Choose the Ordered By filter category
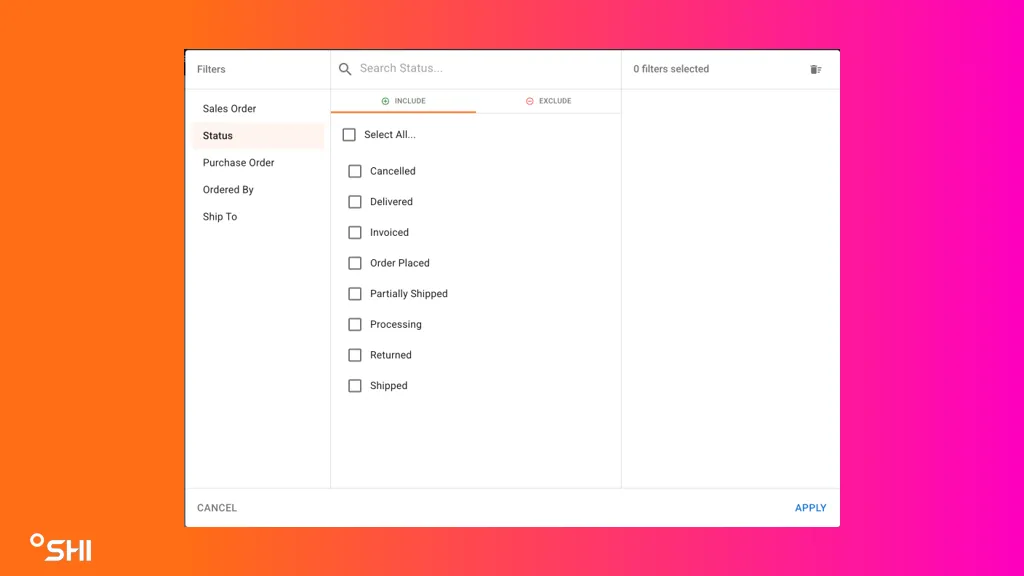The width and height of the screenshot is (1024, 576). point(258,189)
